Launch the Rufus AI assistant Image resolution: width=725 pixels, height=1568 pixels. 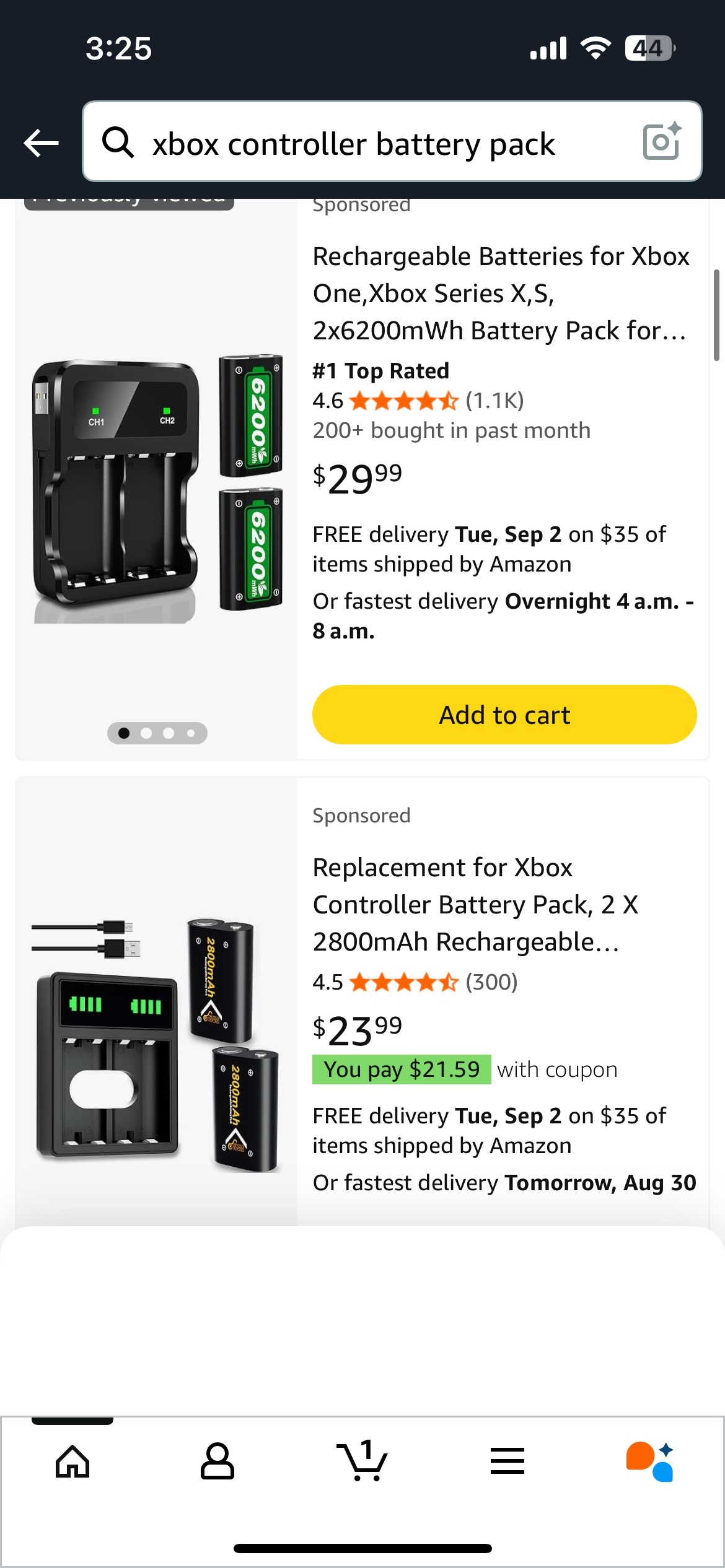[650, 1461]
